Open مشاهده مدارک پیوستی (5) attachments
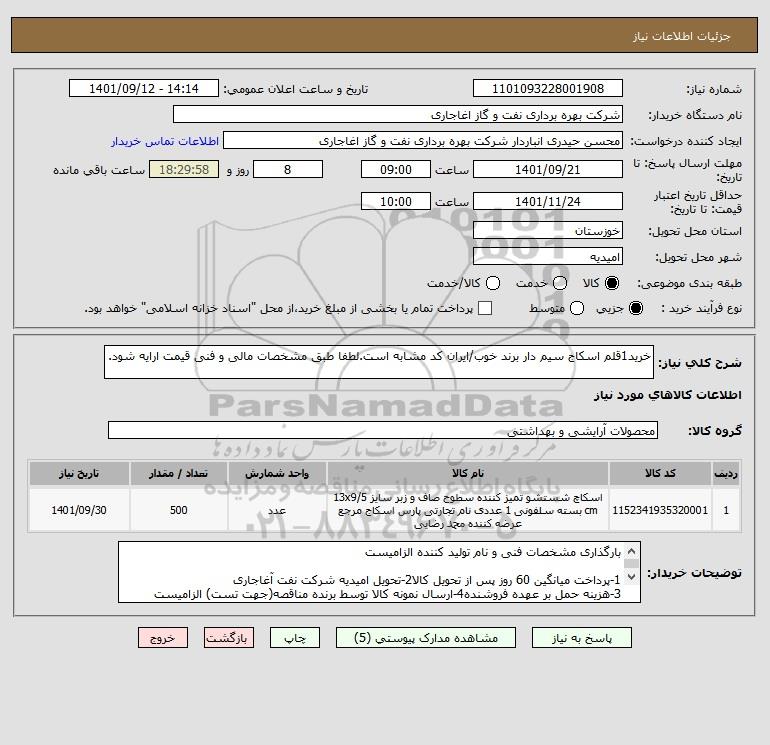This screenshot has width=770, height=745. (426, 638)
